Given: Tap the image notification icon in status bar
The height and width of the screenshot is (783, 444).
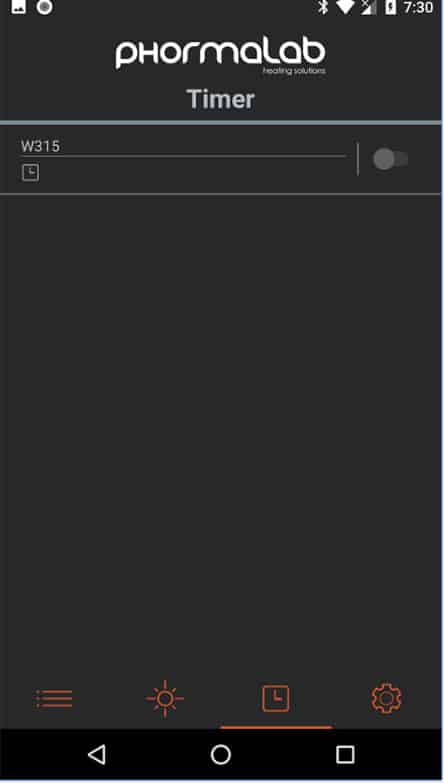Looking at the screenshot, I should click(x=18, y=7).
